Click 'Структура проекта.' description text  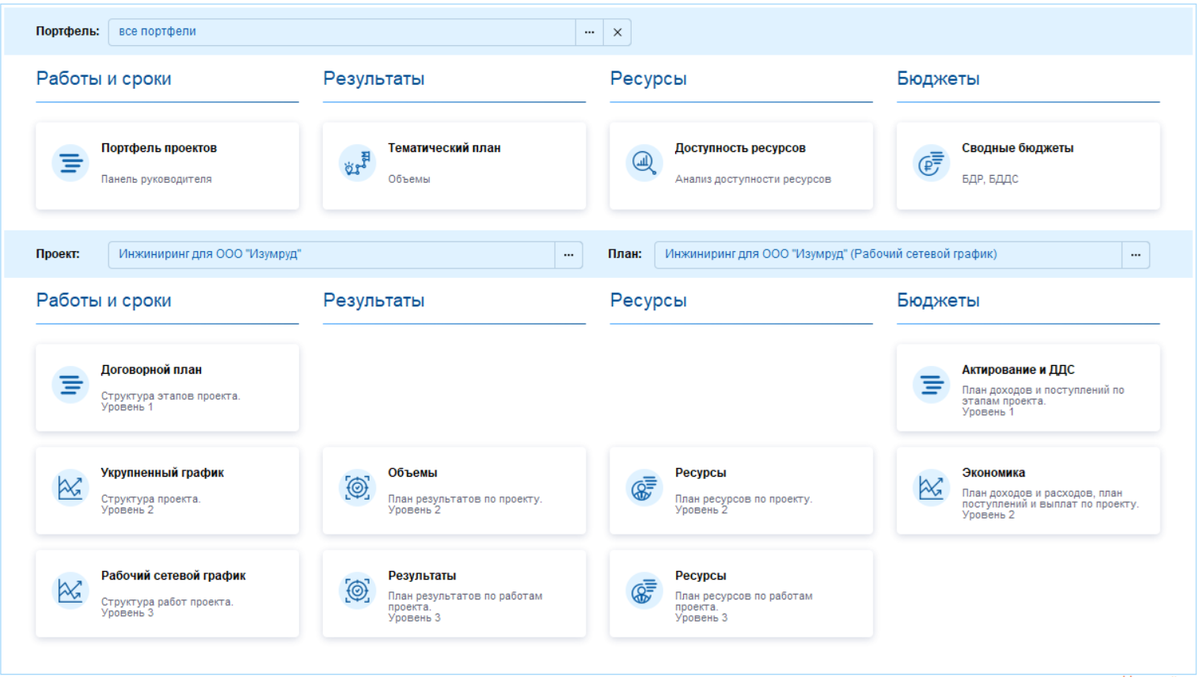pos(151,499)
